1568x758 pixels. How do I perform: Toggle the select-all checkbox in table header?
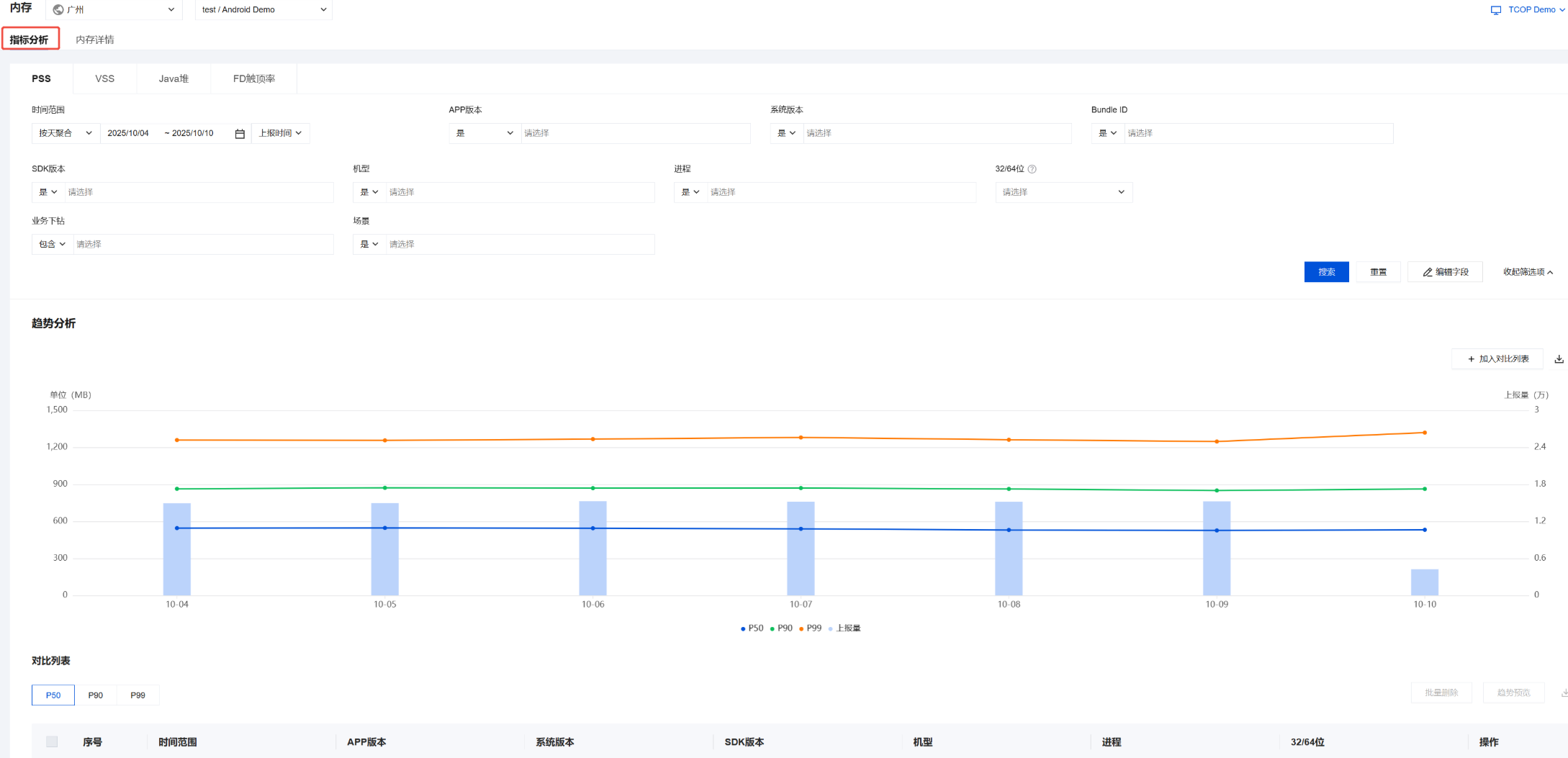(x=52, y=741)
